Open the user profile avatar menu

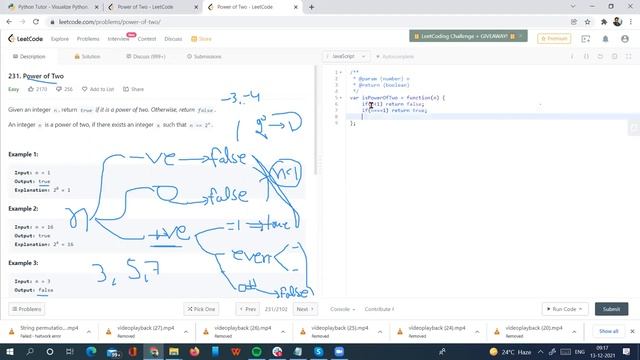click(625, 39)
